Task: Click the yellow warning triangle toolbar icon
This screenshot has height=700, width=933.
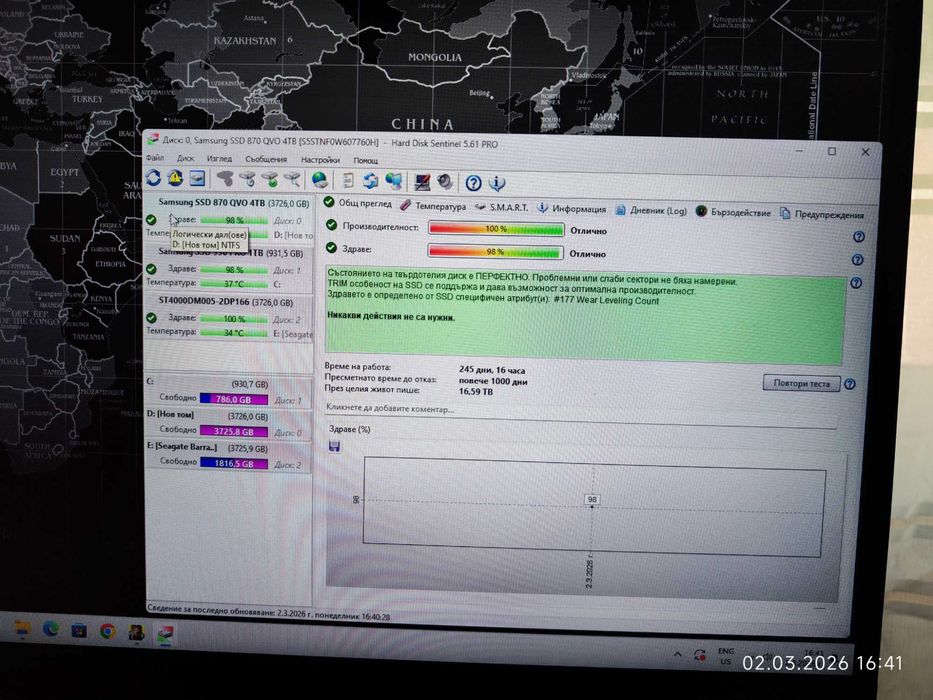Action: pyautogui.click(x=175, y=177)
